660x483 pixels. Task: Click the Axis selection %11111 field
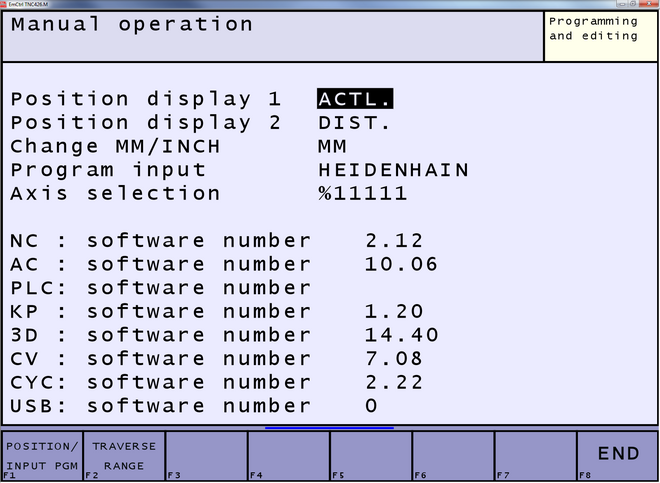point(362,193)
